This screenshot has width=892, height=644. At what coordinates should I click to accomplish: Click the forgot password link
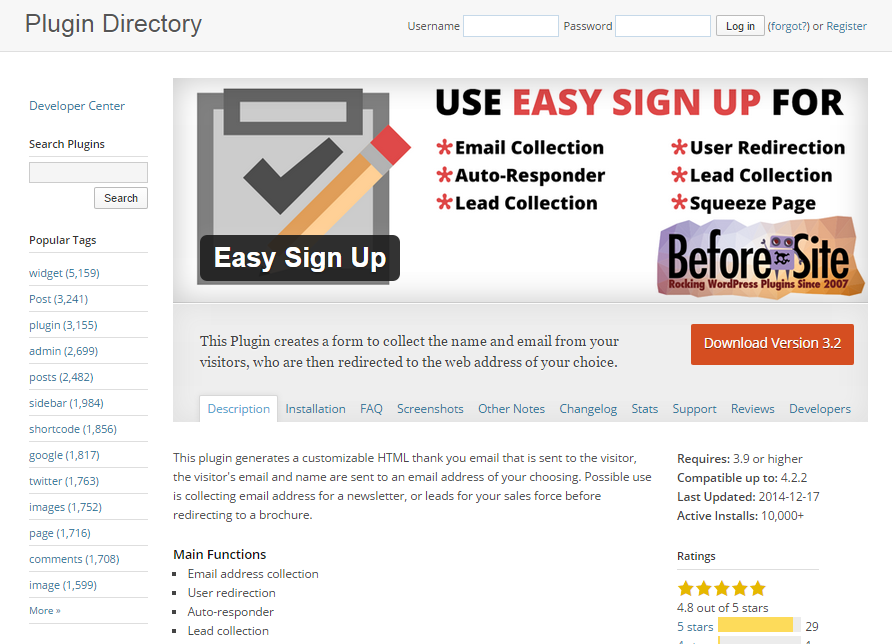[x=788, y=26]
